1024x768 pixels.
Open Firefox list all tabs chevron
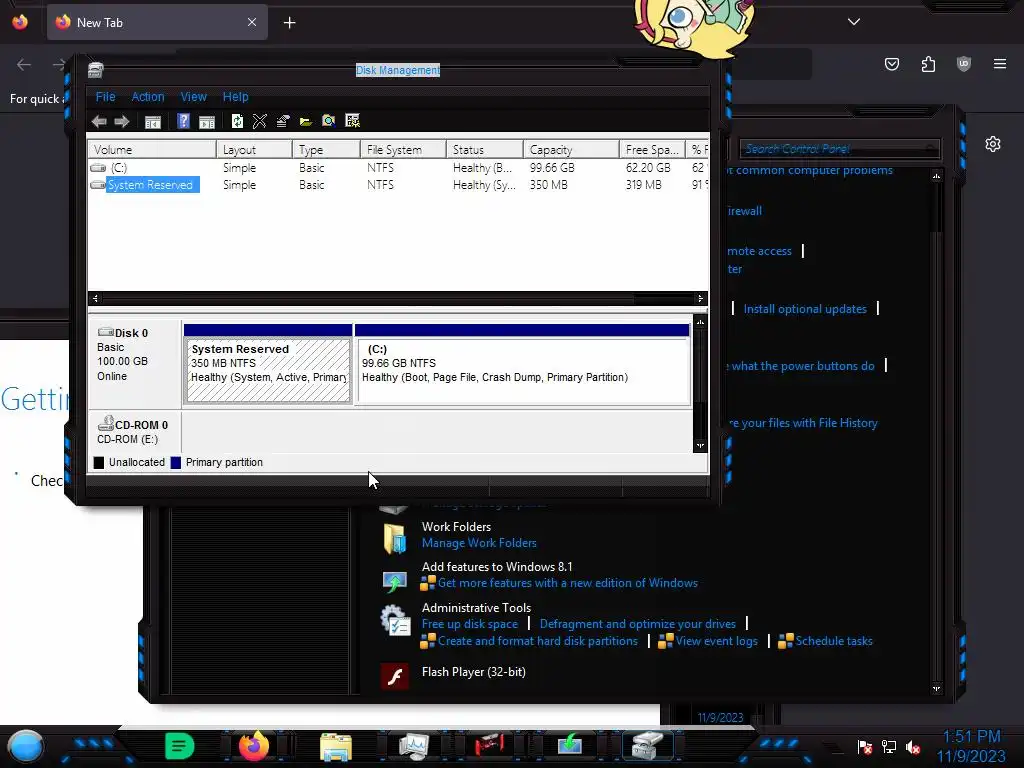(x=854, y=22)
